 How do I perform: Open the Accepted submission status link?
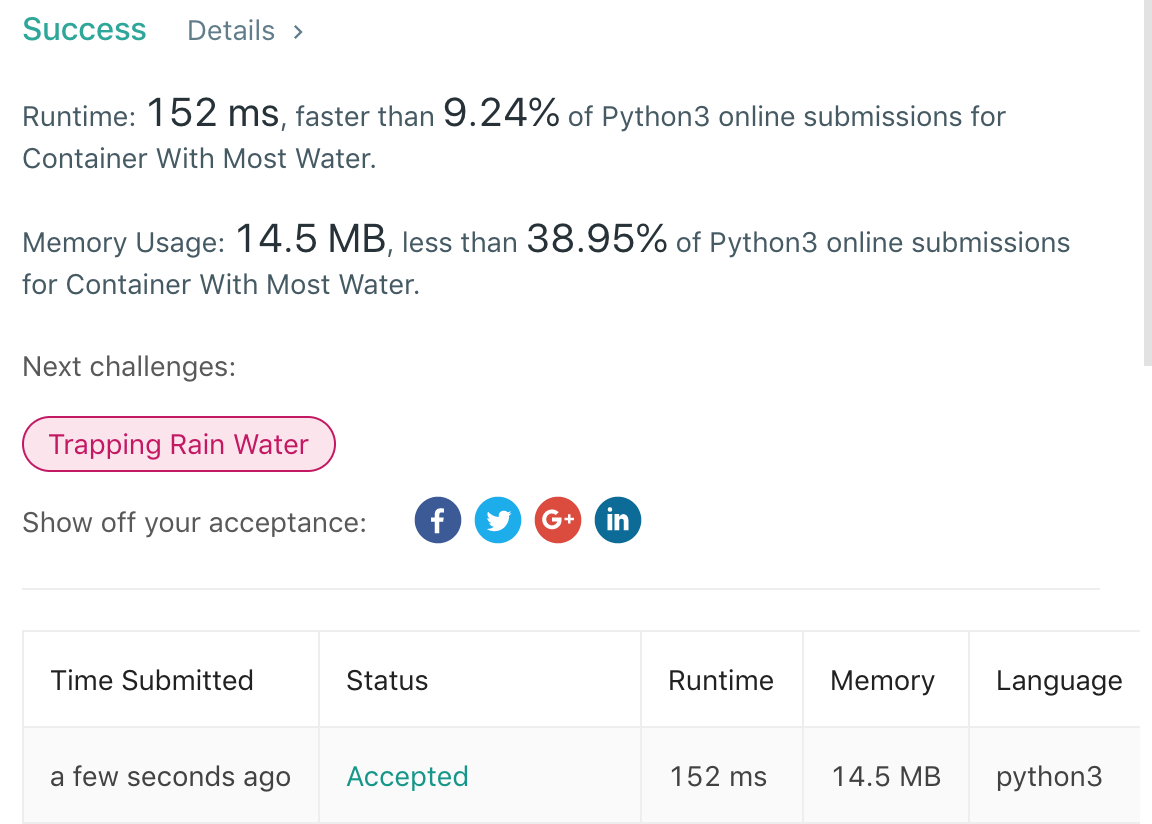407,776
